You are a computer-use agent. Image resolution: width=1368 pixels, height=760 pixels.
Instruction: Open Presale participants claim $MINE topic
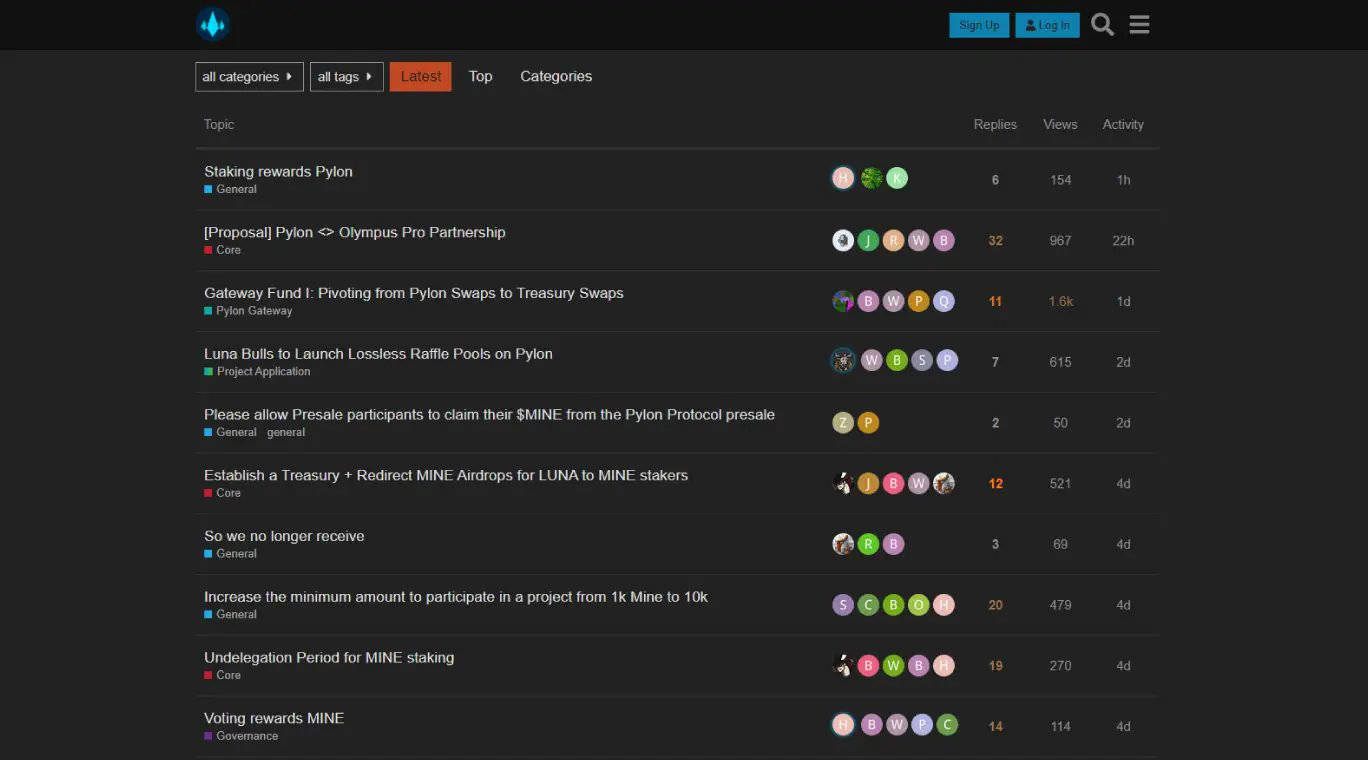click(x=489, y=415)
